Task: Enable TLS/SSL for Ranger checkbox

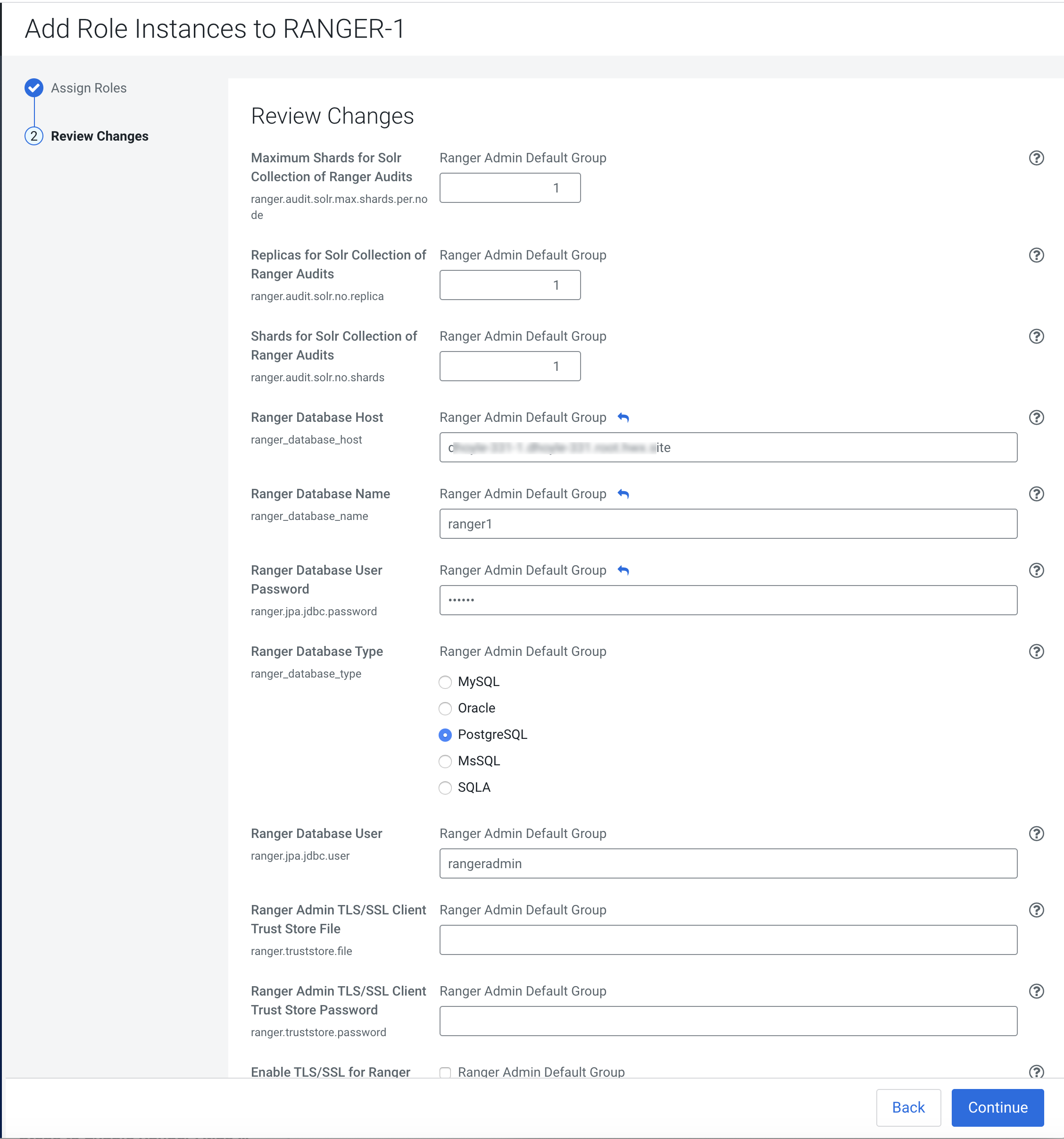Action: [x=445, y=1072]
